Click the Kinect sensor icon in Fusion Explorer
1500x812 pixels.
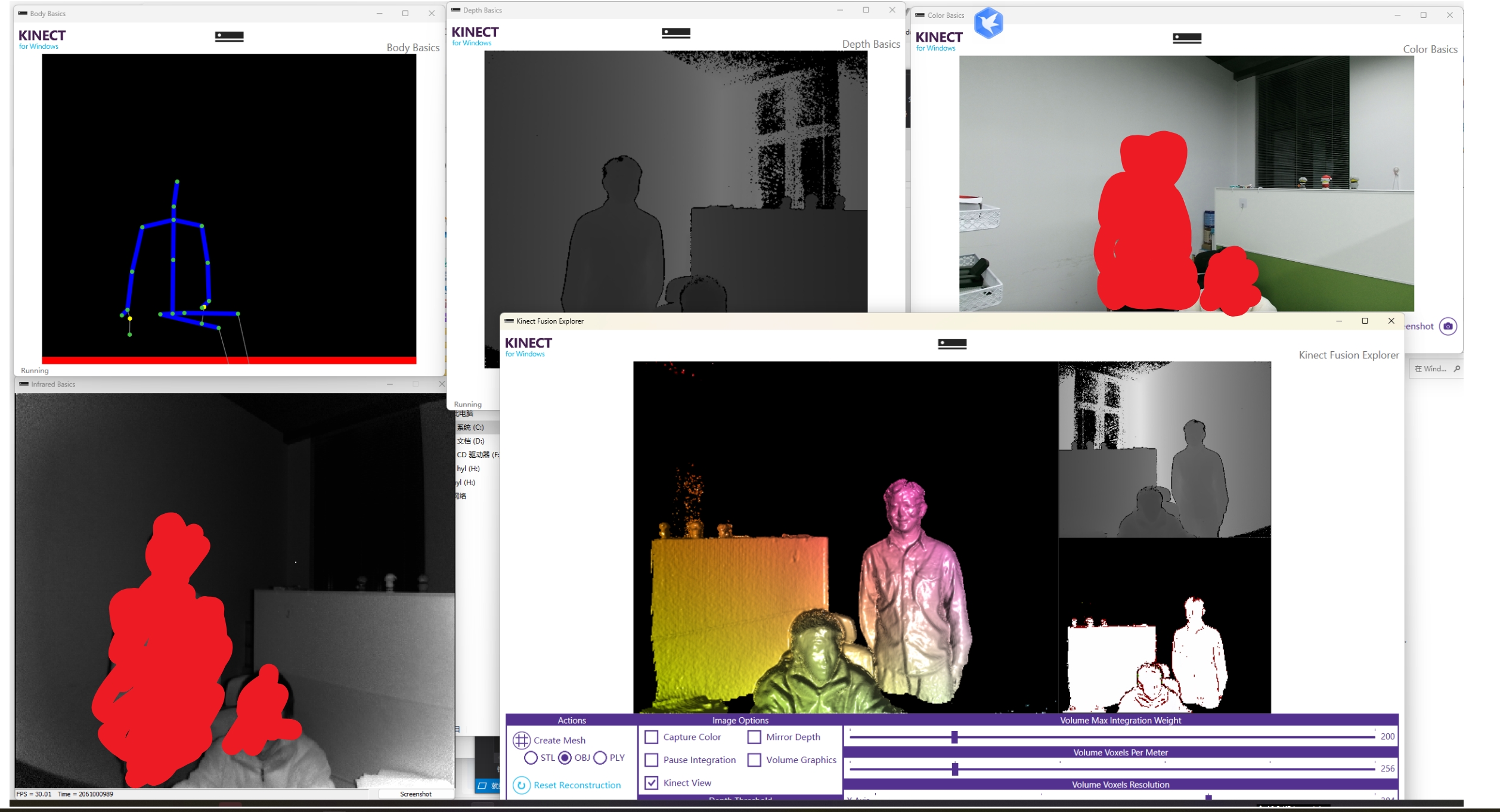(x=952, y=344)
